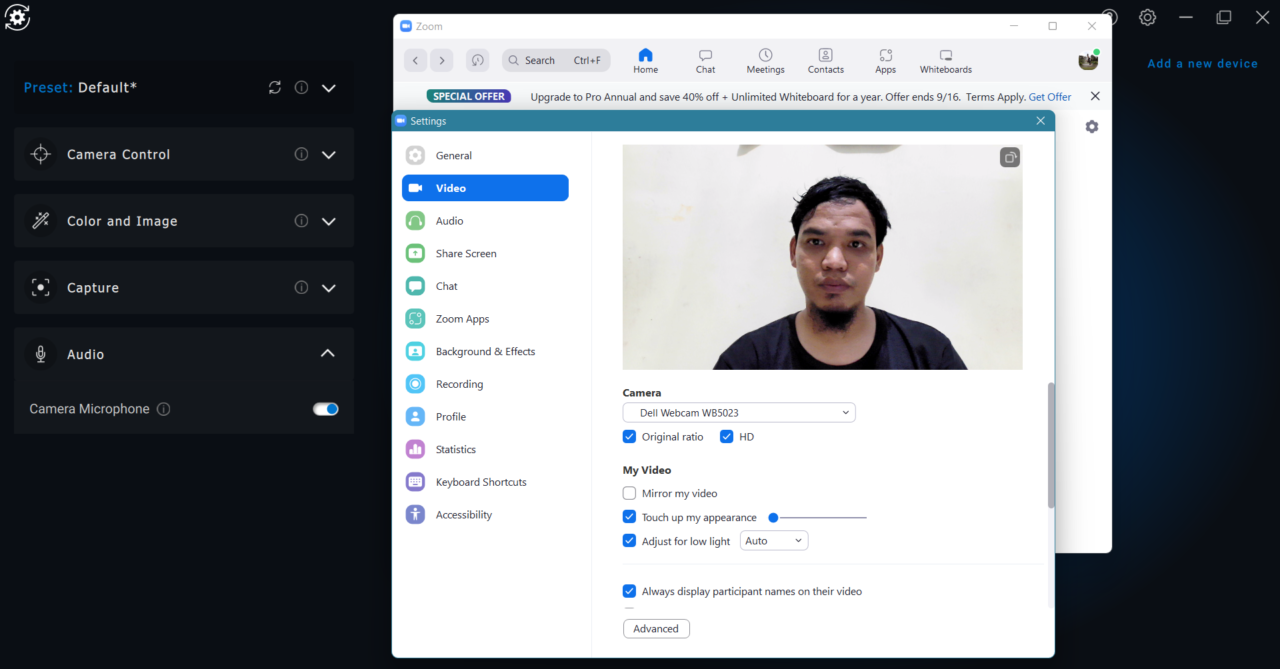Screen dimensions: 1280x669
Task: Uncheck the HD checkbox
Action: coord(727,437)
